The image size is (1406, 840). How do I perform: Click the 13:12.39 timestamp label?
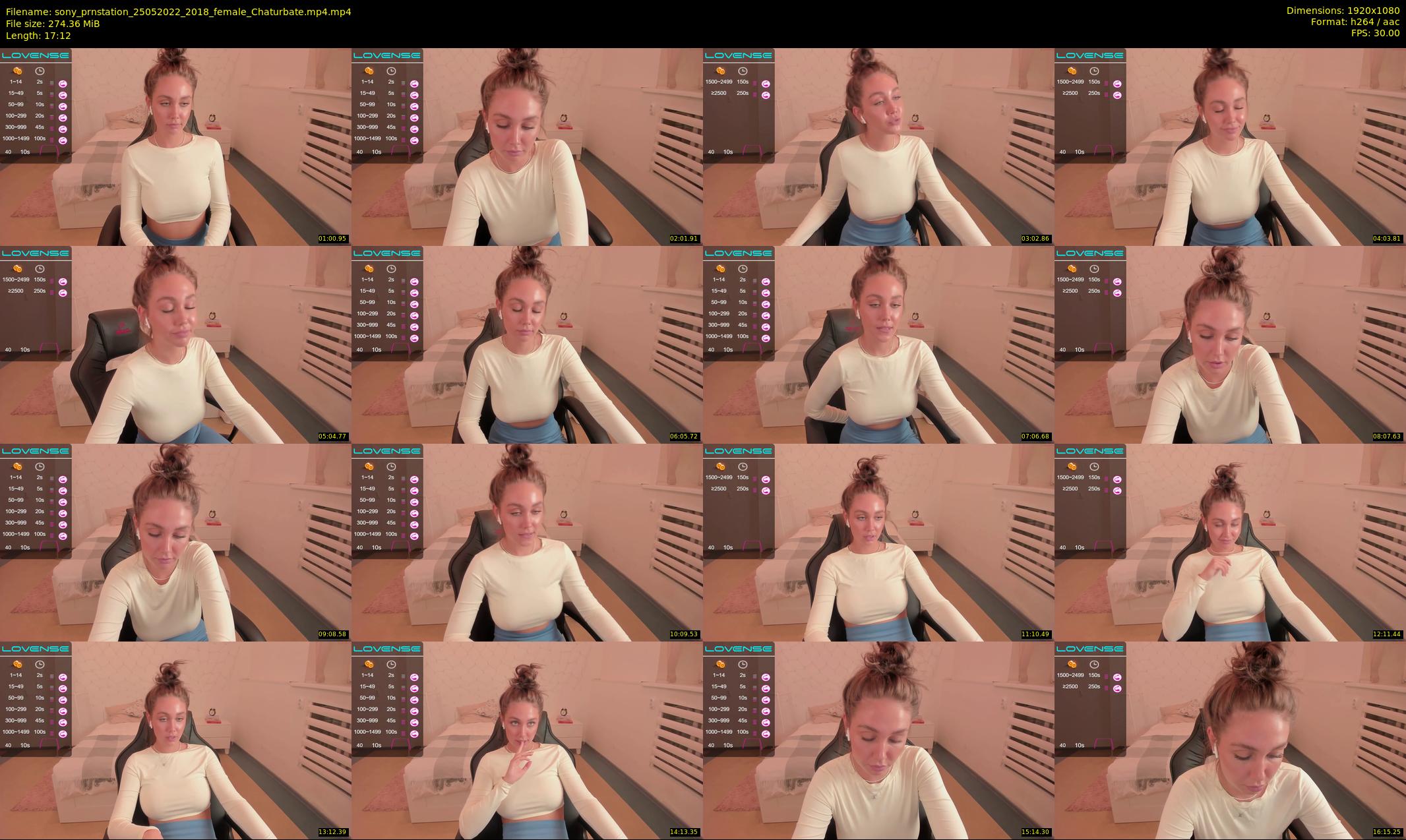point(332,832)
